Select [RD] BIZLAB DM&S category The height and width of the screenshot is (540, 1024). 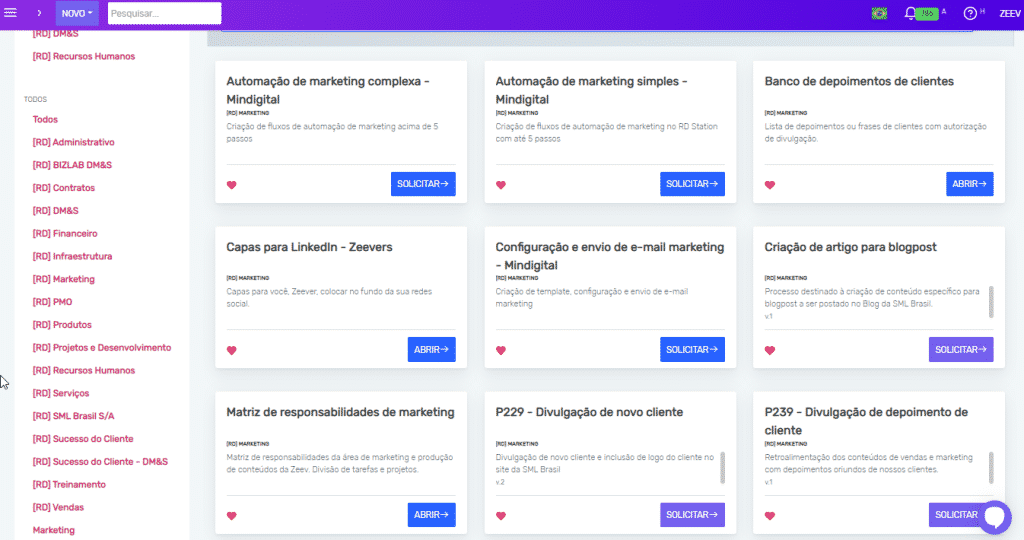tap(72, 165)
